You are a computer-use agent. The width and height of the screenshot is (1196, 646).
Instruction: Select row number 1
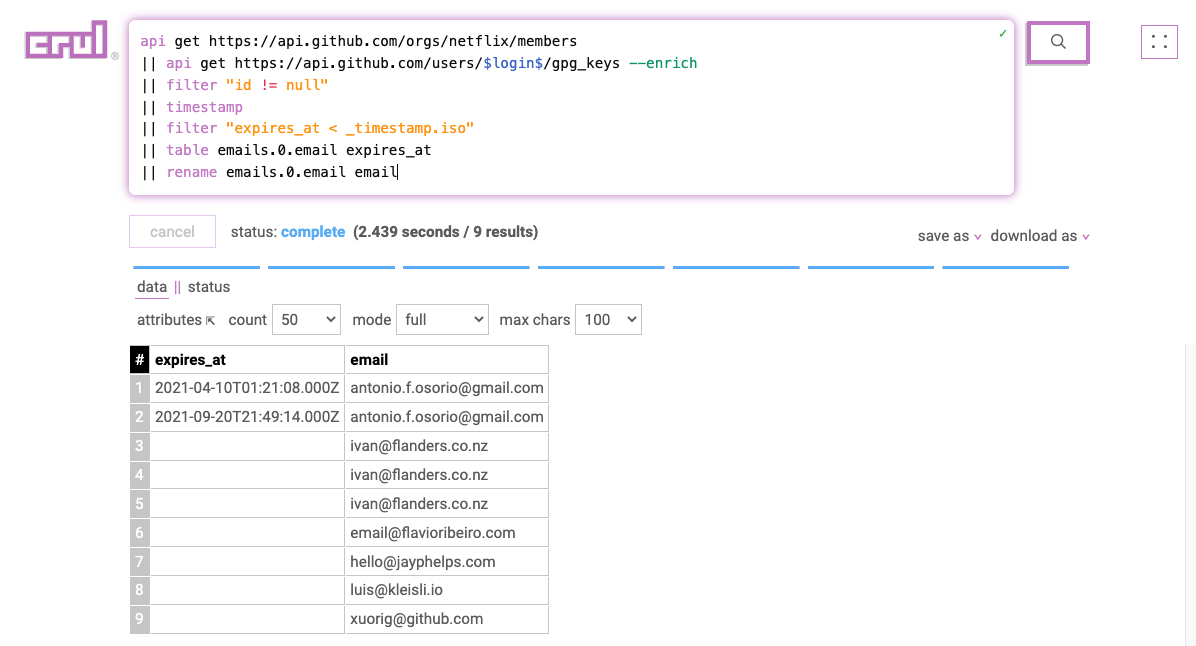point(140,388)
